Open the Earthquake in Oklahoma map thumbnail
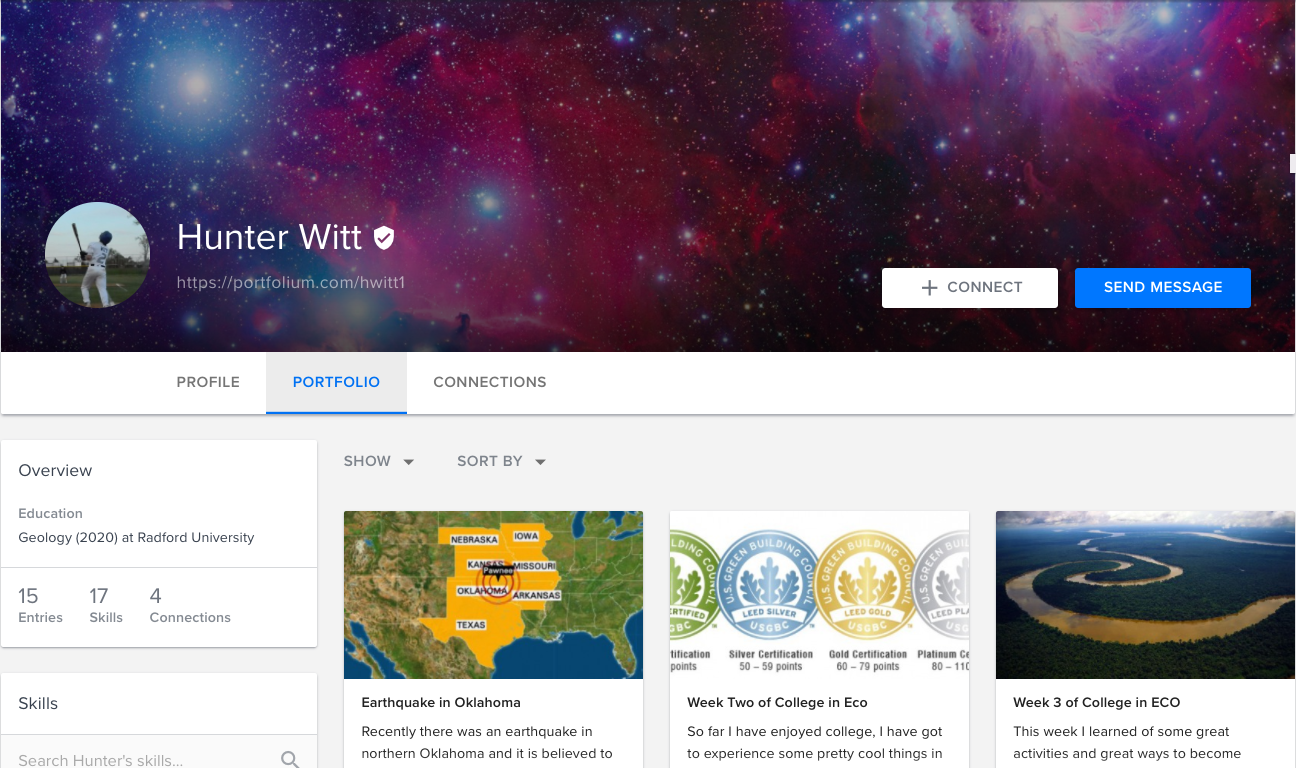 493,595
